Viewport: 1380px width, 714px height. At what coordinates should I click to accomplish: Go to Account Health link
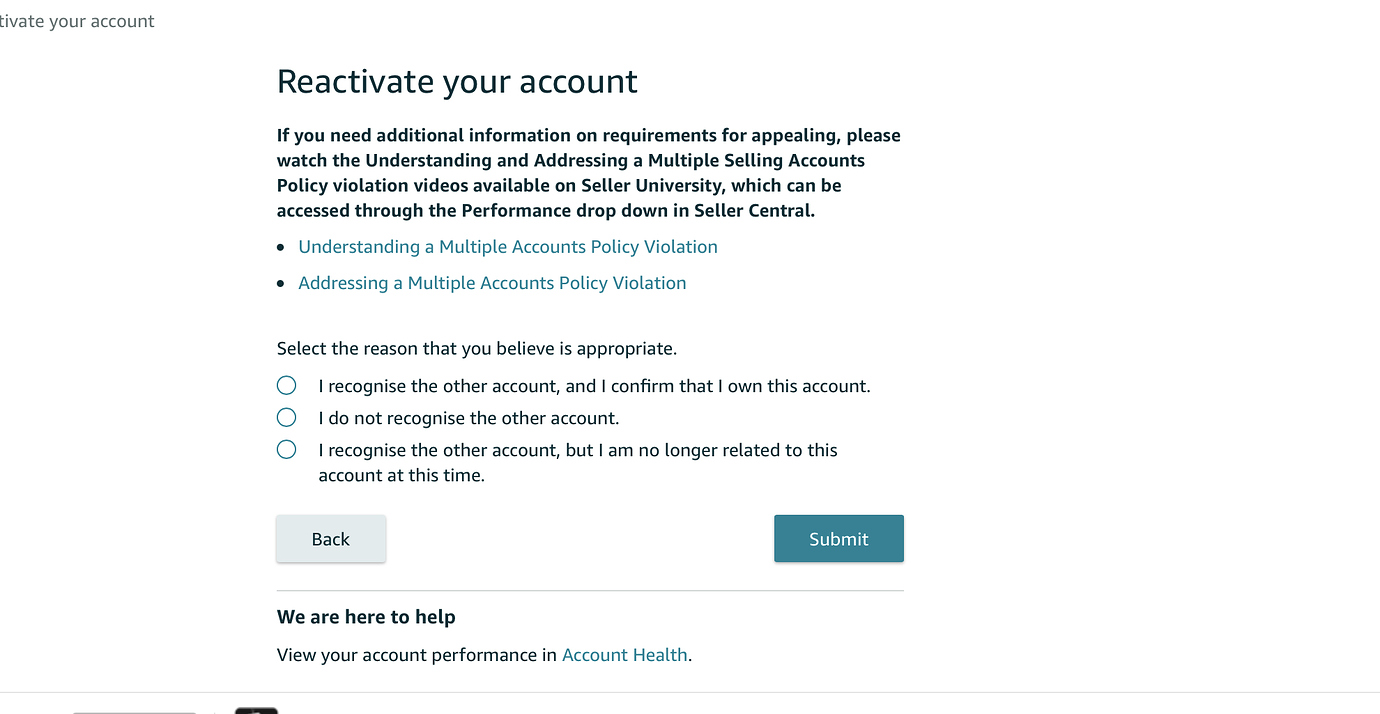pos(624,655)
